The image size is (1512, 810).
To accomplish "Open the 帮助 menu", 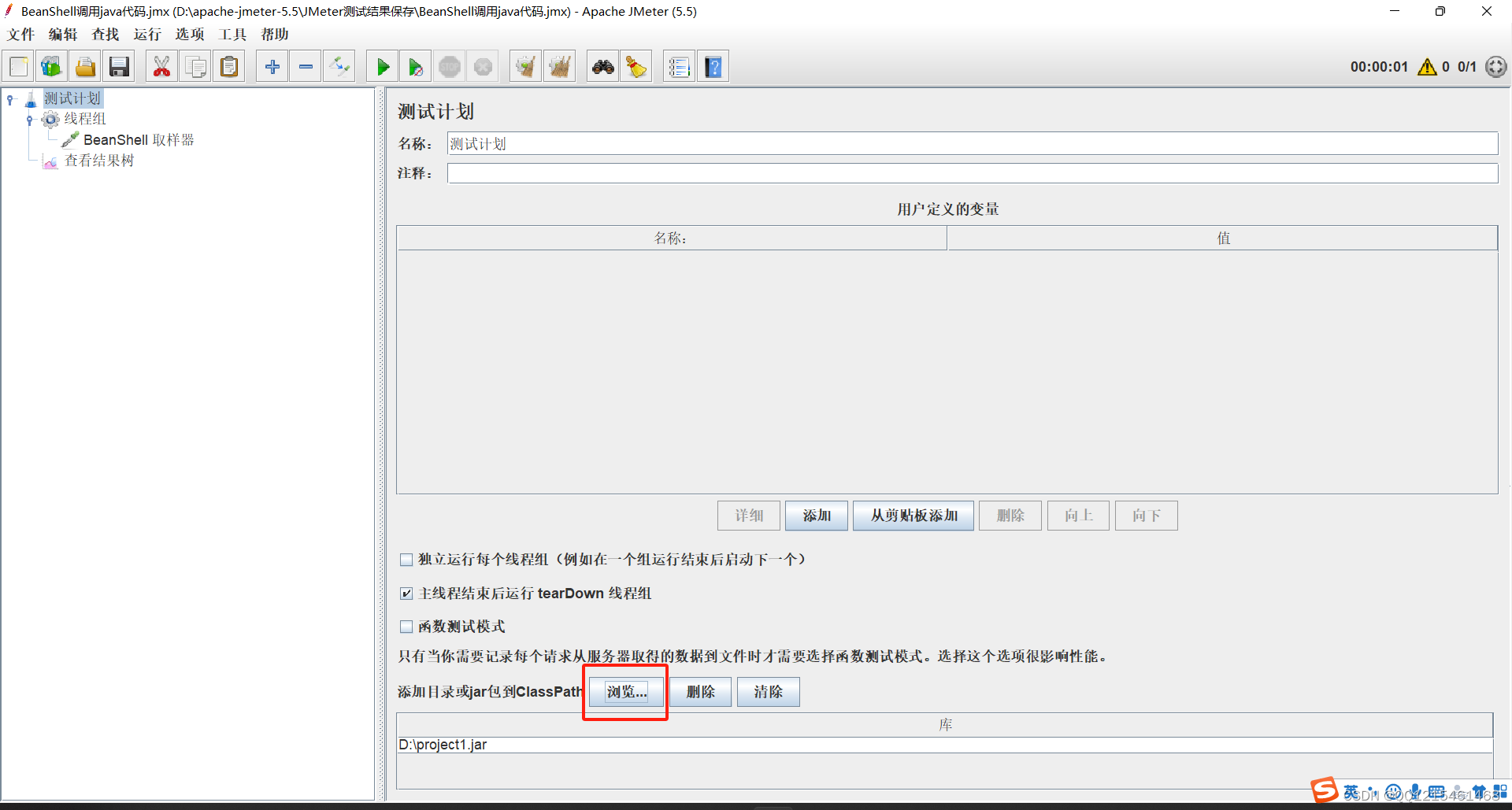I will click(x=275, y=35).
